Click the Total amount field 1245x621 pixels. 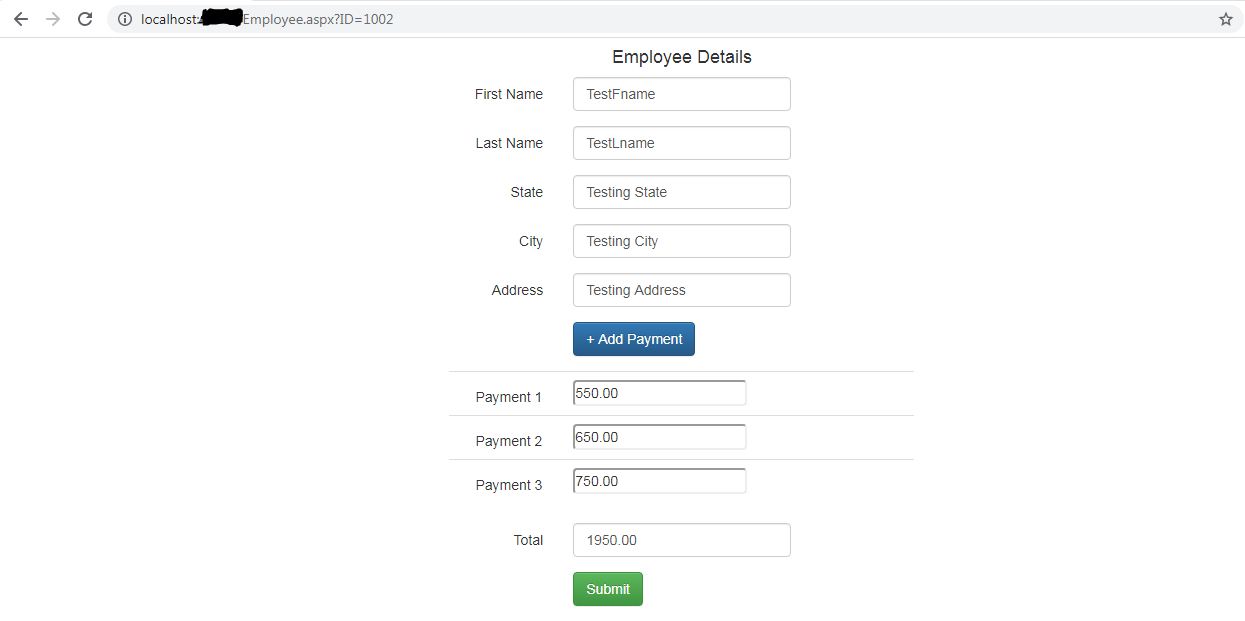pos(682,540)
